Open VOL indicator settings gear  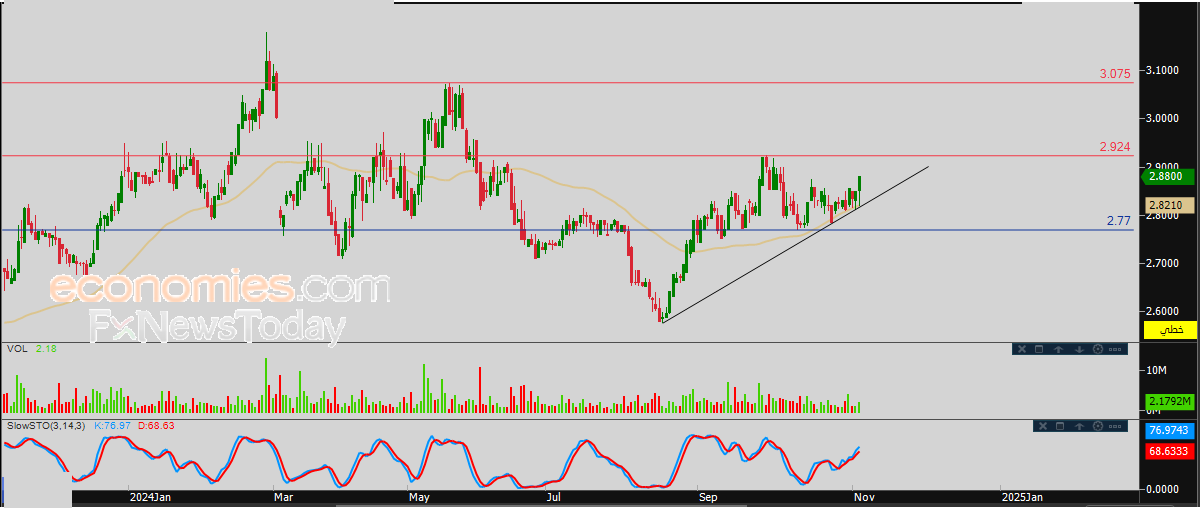(1098, 349)
